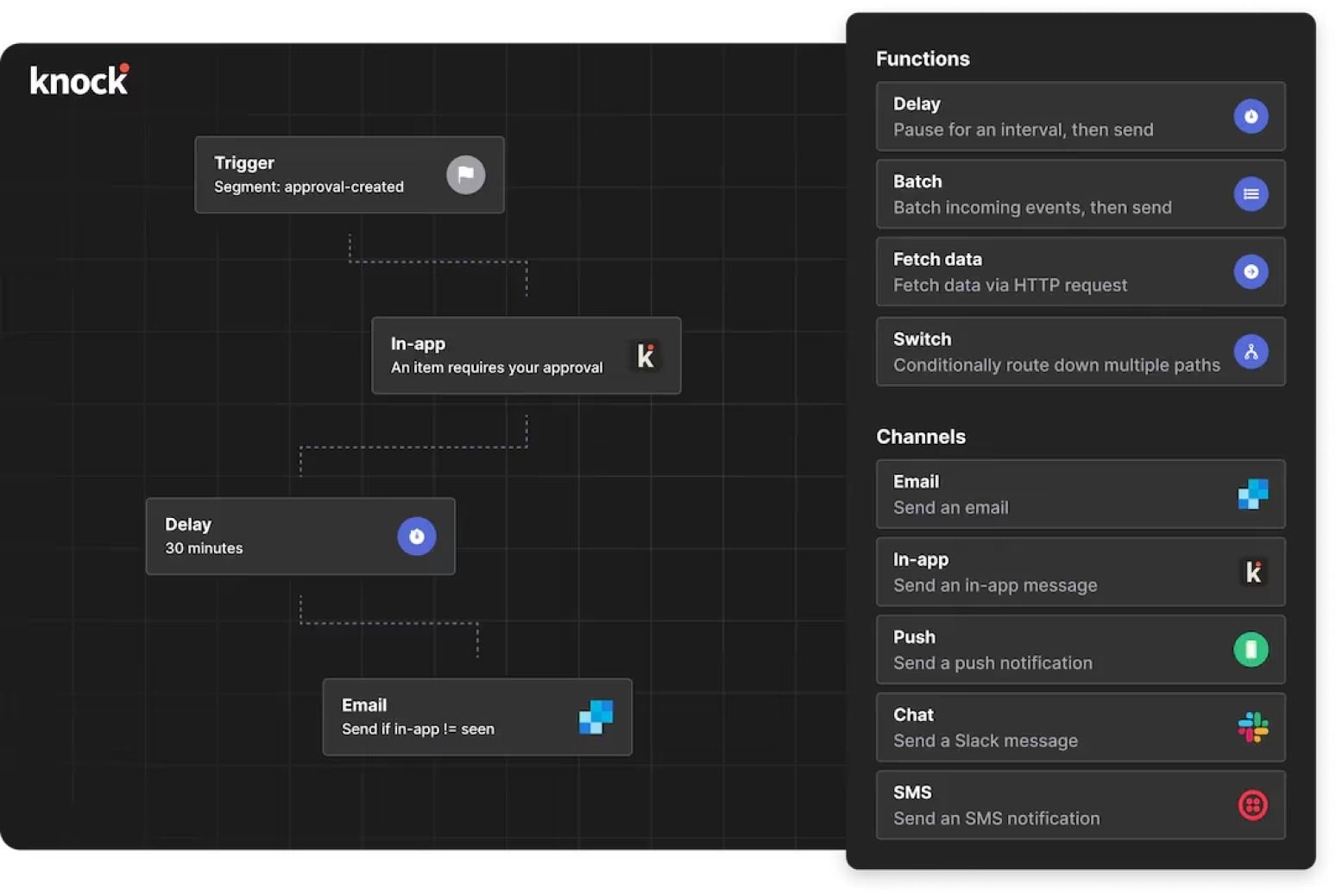This screenshot has height=896, width=1336.
Task: Click the Knock 'k' icon on the In-app node
Action: tap(645, 356)
